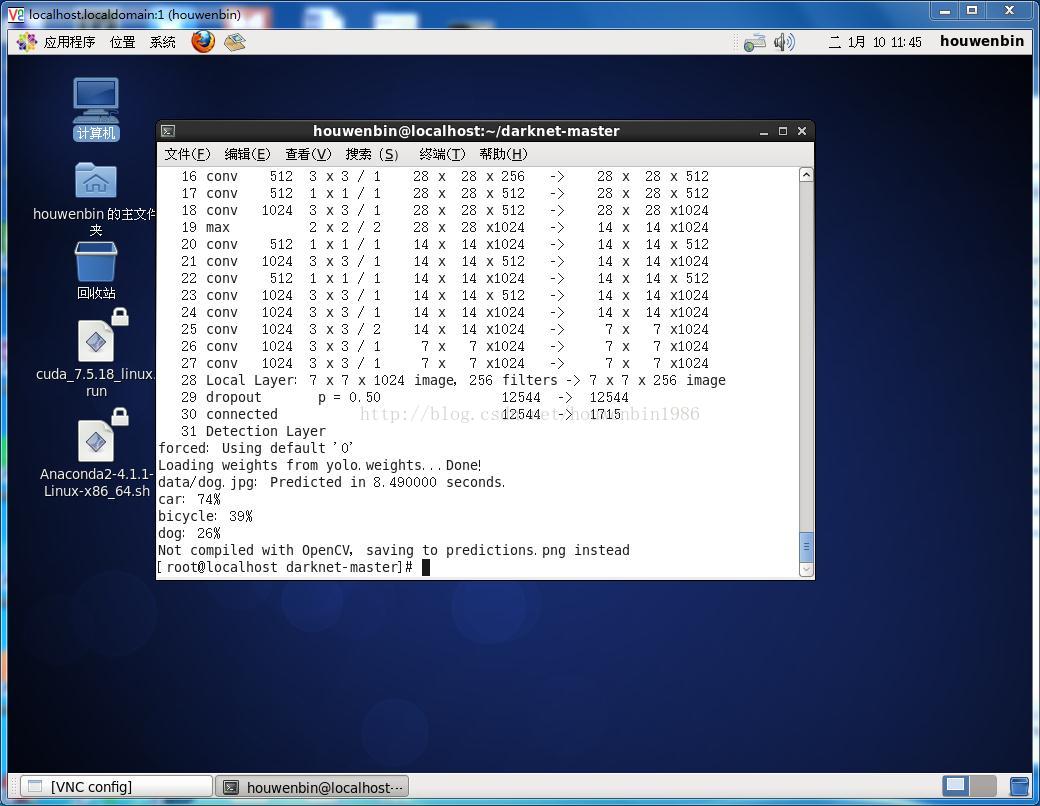Screen dimensions: 1040x806
Task: Switch to second workspace in pager
Action: (x=983, y=786)
